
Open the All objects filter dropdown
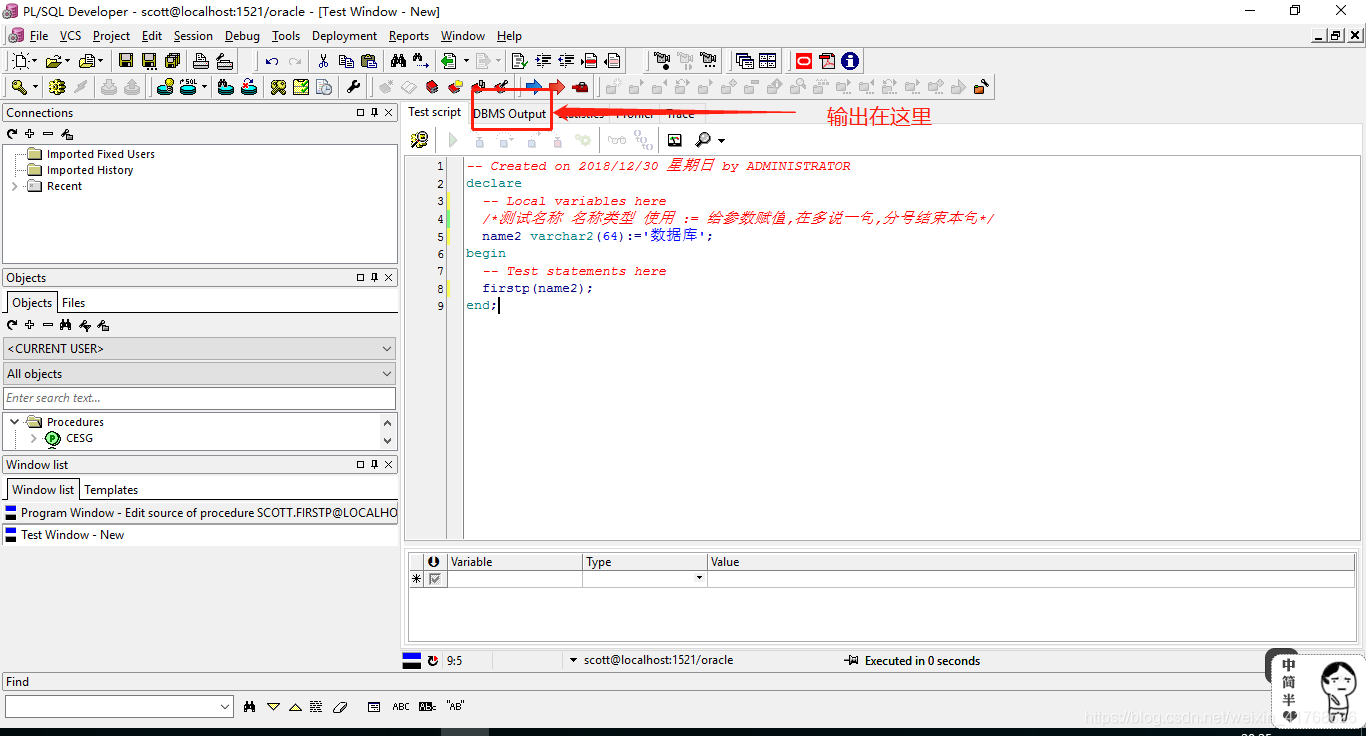[x=387, y=374]
